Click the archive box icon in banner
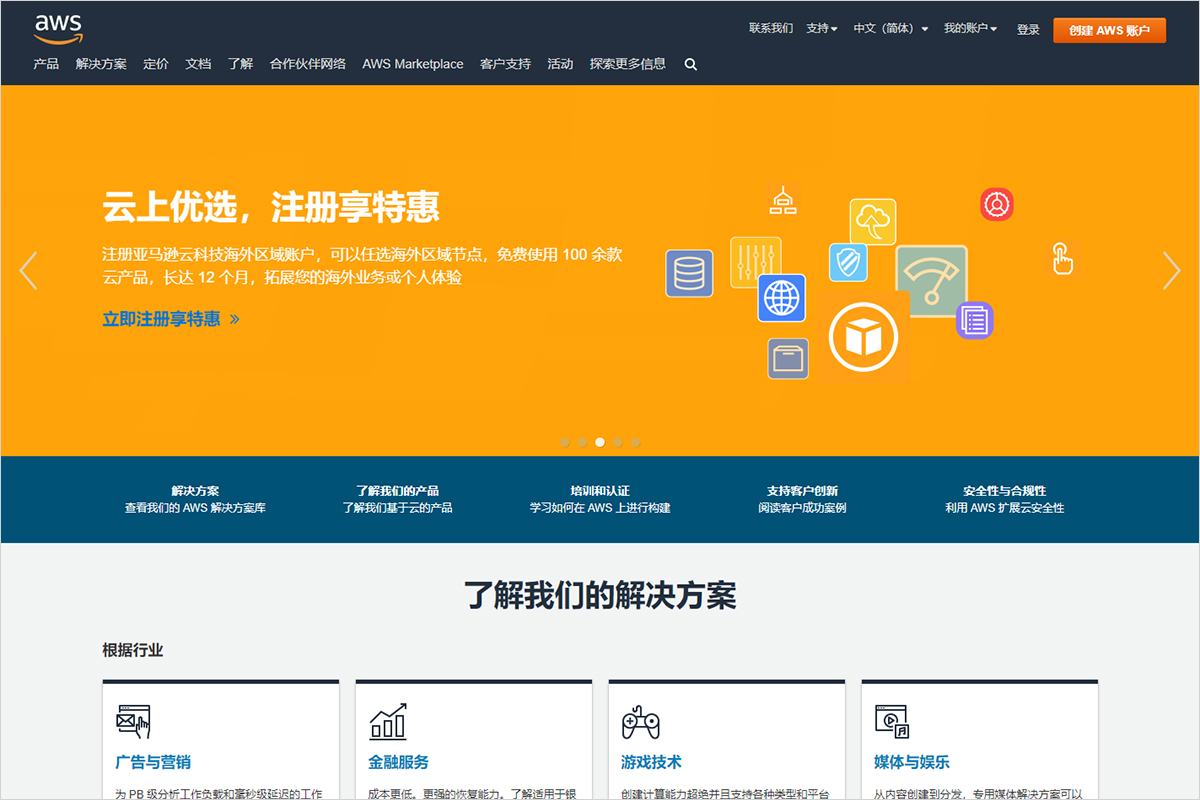 pos(788,358)
